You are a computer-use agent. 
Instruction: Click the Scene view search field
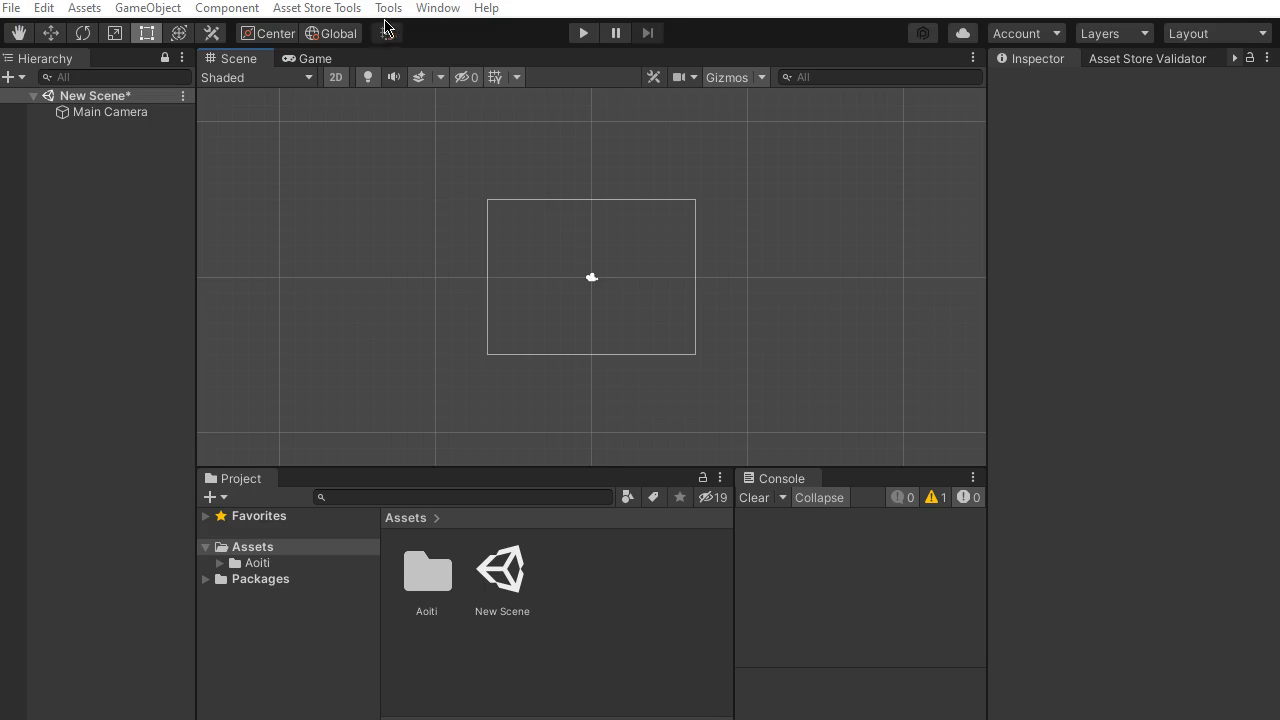click(x=880, y=77)
